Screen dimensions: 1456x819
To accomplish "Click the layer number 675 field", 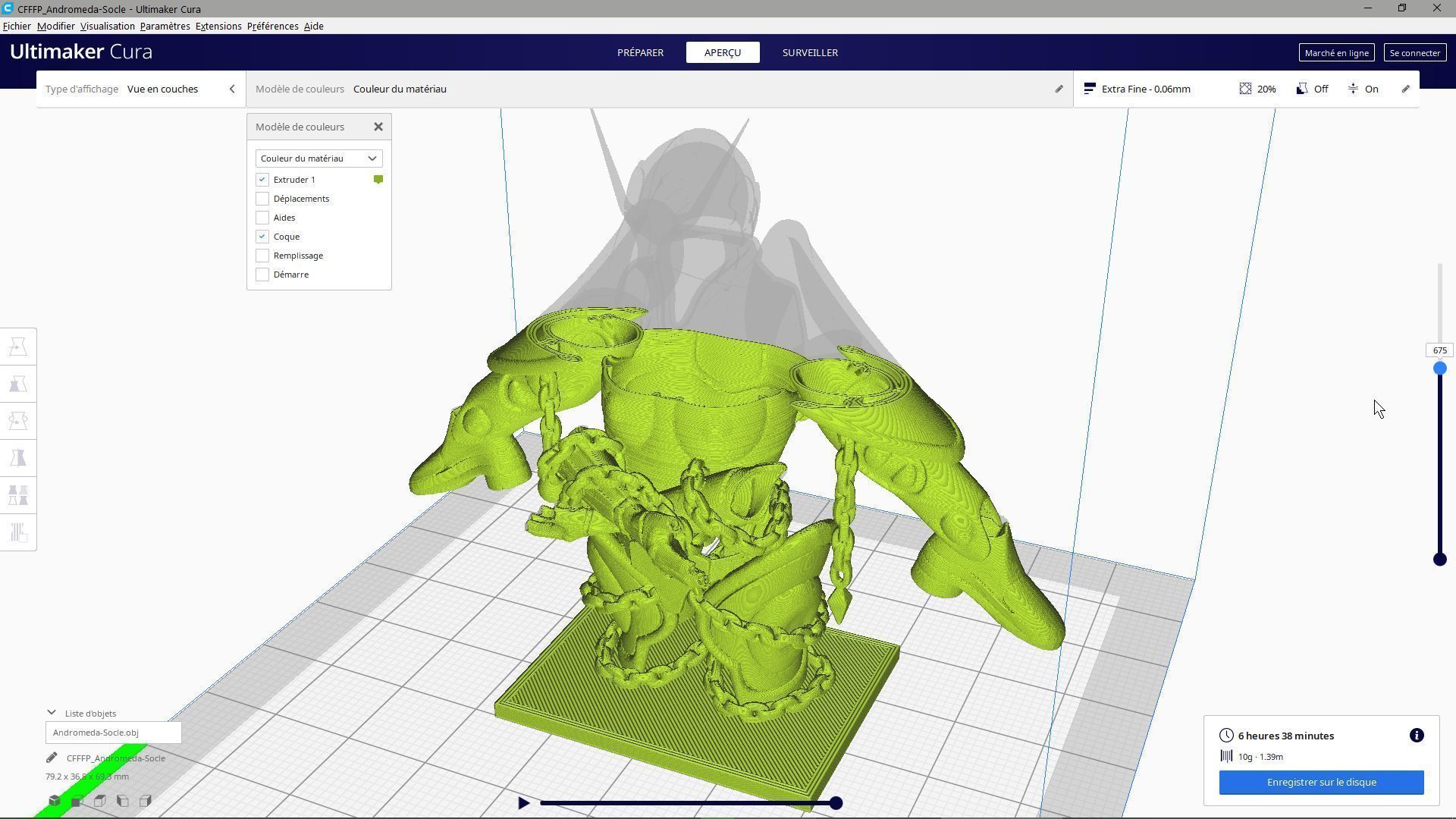I will tap(1439, 350).
